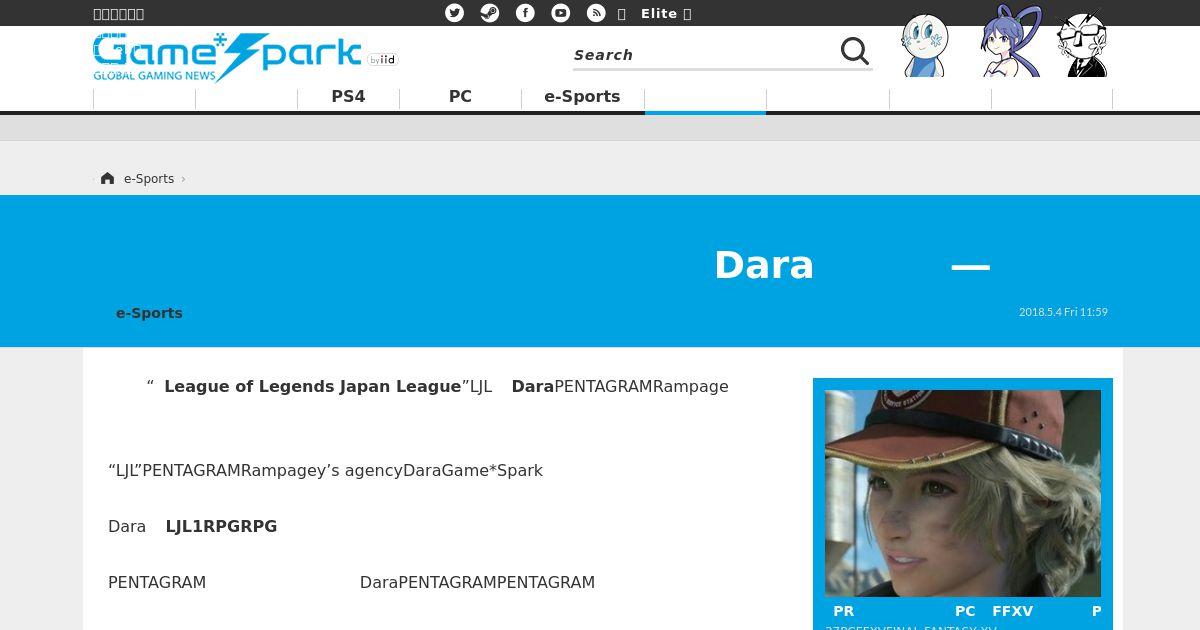Image resolution: width=1200 pixels, height=630 pixels.
Task: Open the YouTube icon in top bar
Action: click(561, 13)
